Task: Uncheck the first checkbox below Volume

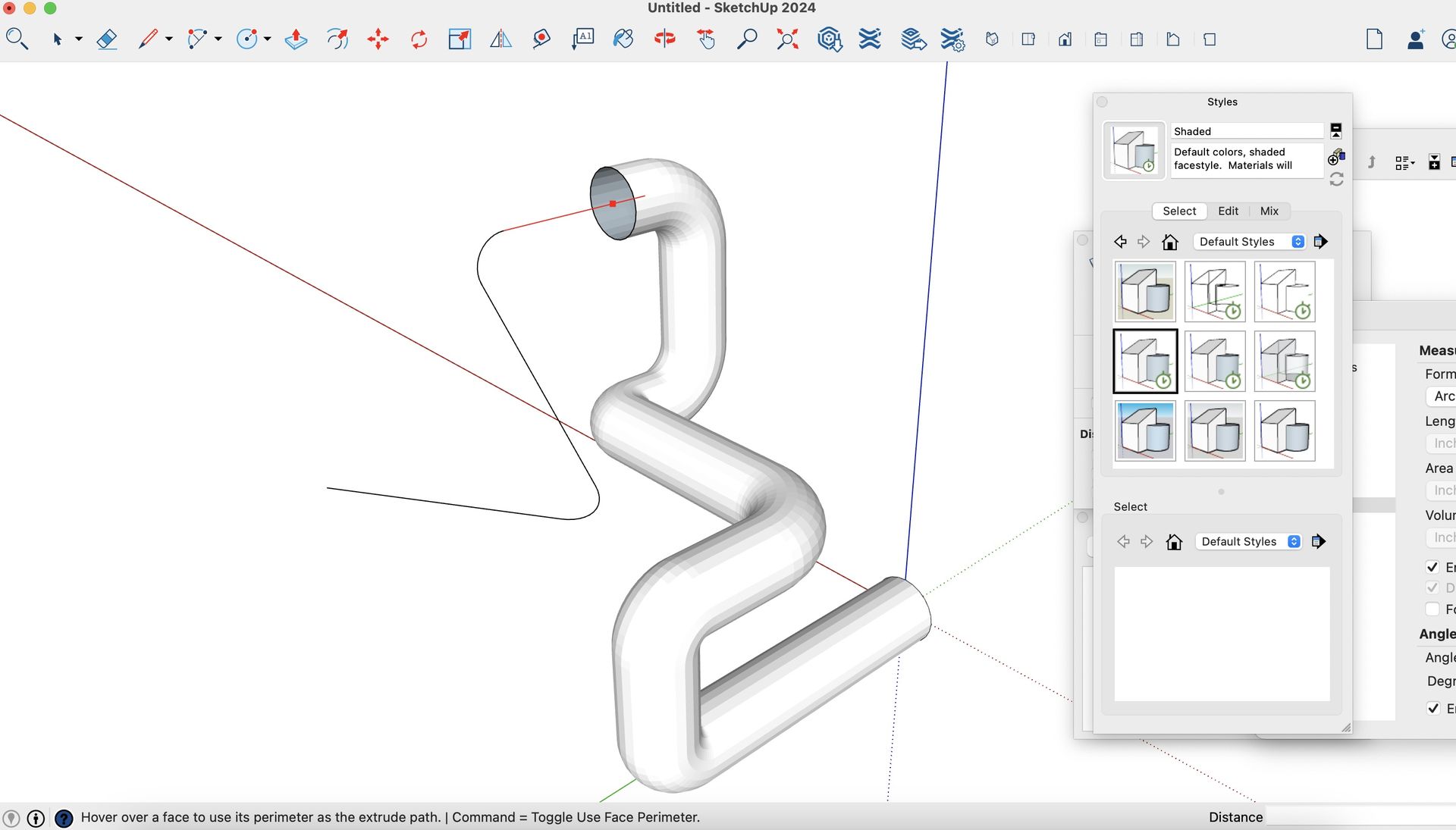Action: 1432,567
